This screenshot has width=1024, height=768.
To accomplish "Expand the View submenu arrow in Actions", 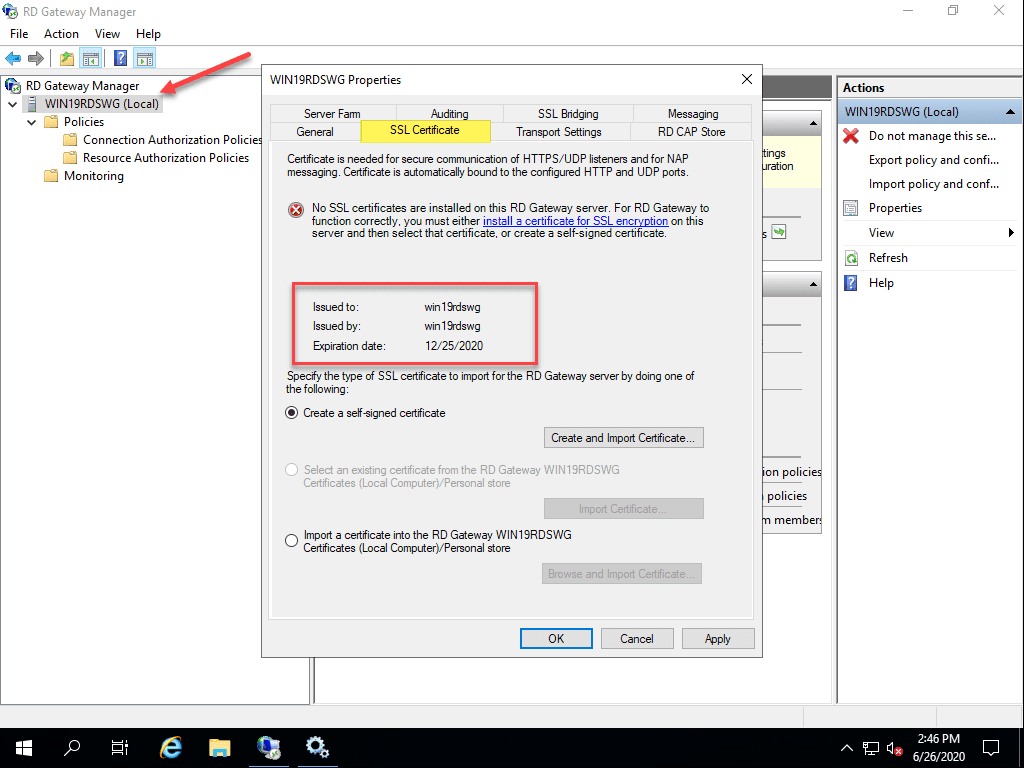I will point(1011,232).
